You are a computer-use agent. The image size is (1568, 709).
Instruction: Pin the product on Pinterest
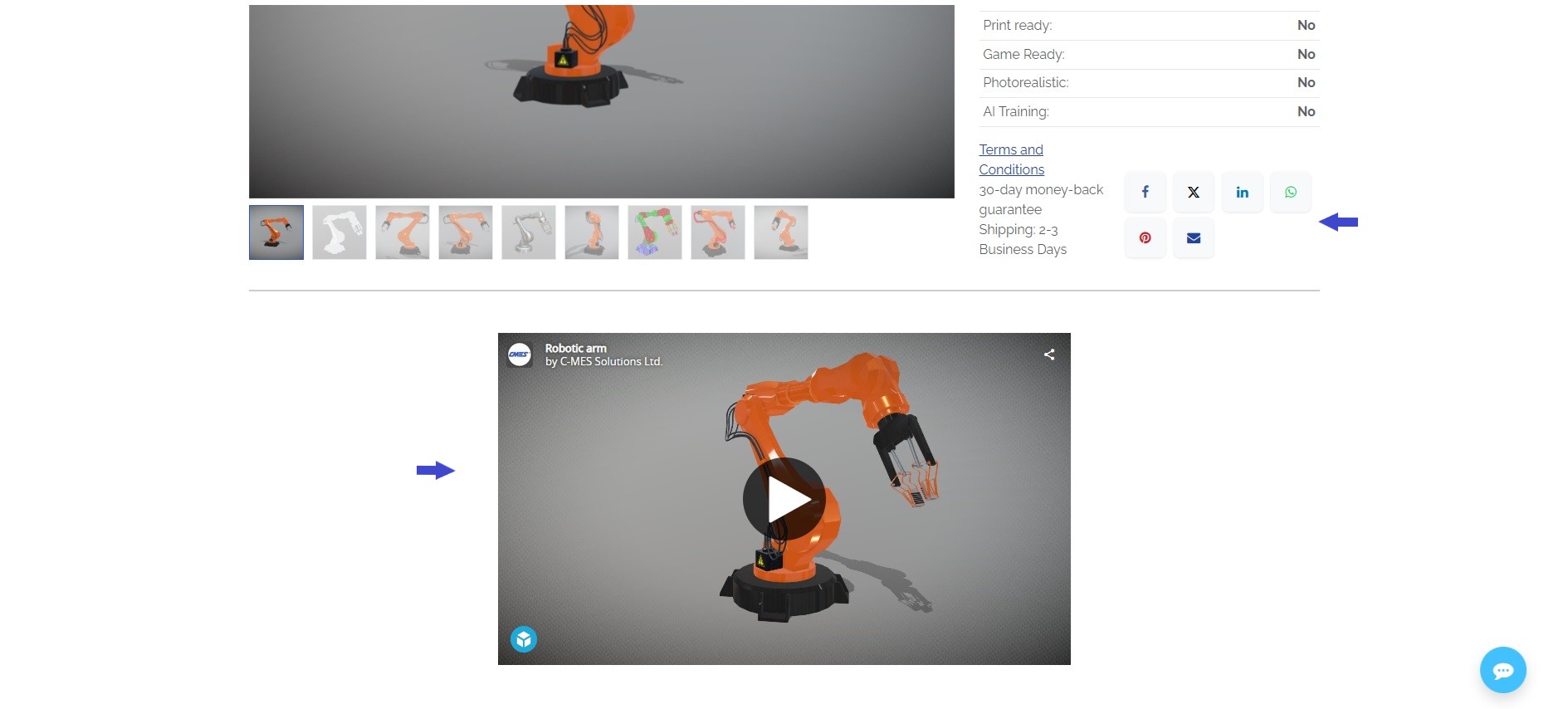point(1145,238)
